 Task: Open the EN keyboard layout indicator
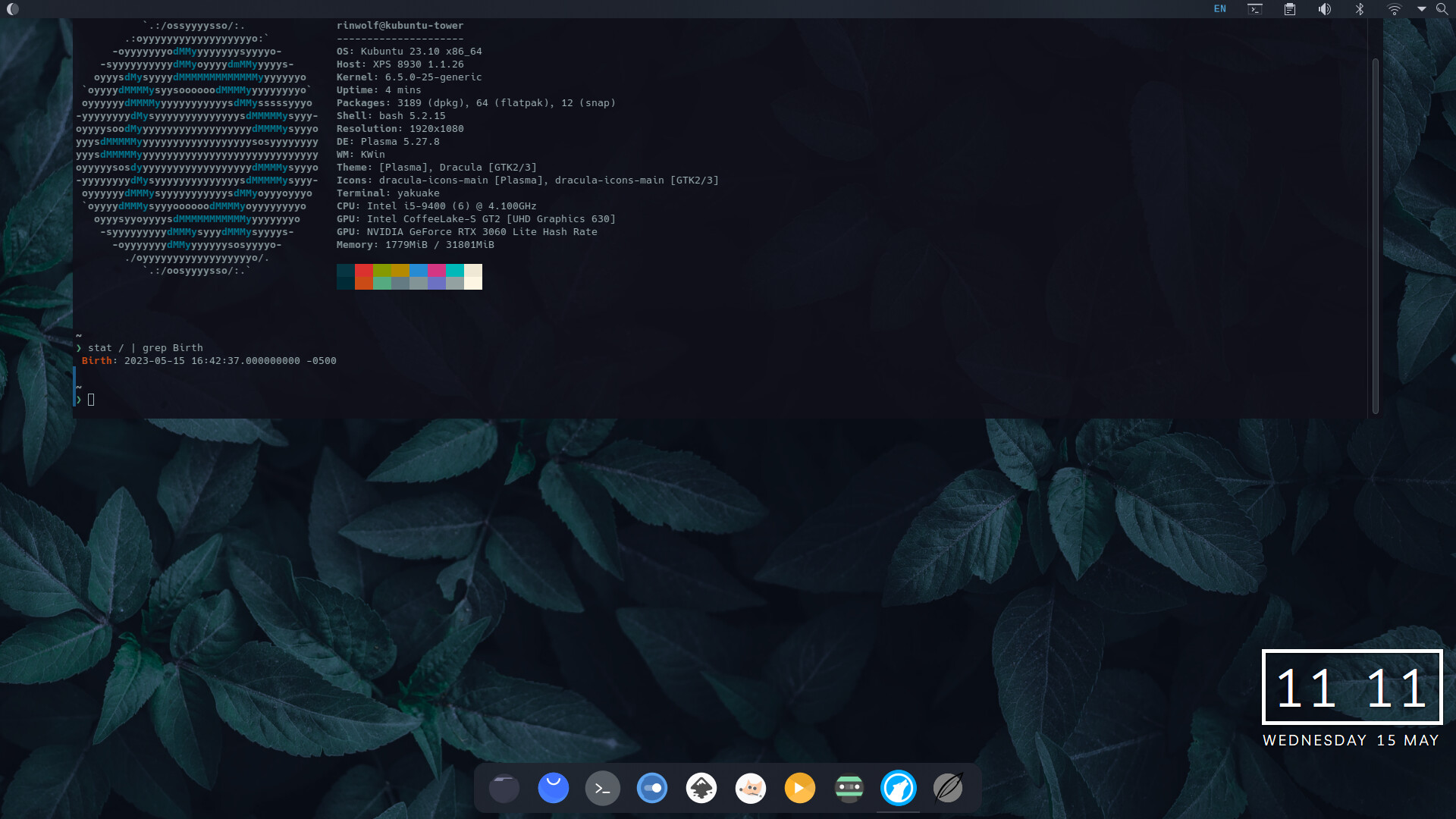pos(1219,9)
